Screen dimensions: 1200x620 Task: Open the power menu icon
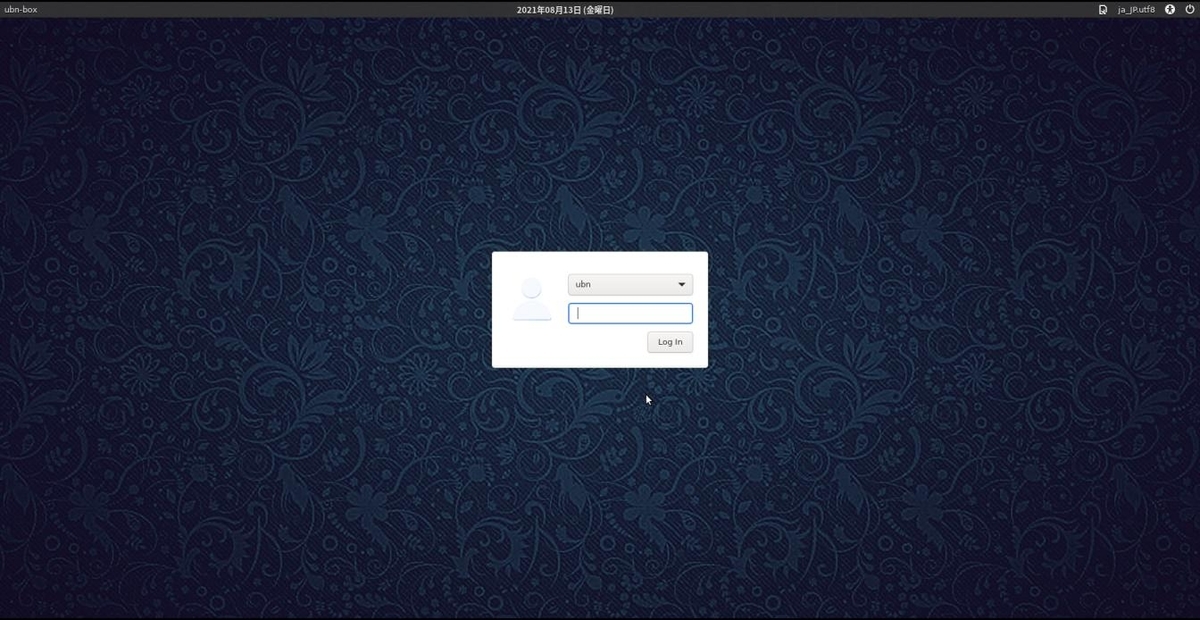tap(1188, 9)
